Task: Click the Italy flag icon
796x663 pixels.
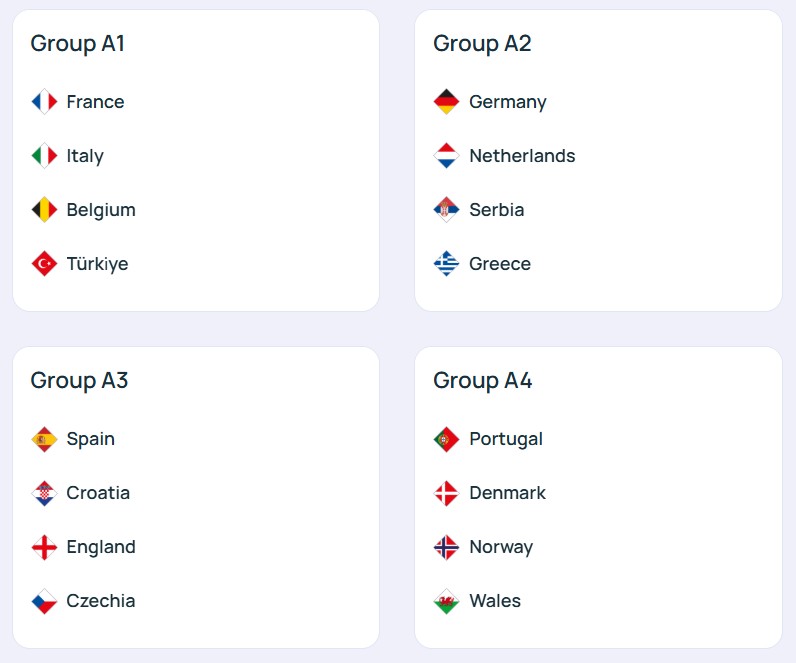Action: (x=44, y=156)
